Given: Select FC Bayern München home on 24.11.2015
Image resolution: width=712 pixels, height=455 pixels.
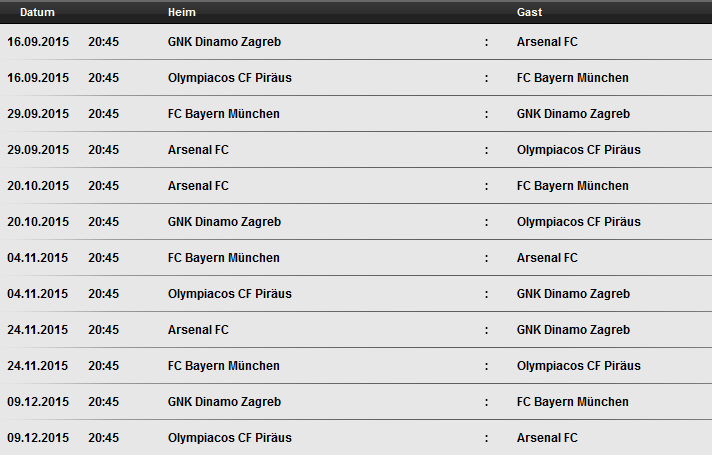Looking at the screenshot, I should (224, 366).
